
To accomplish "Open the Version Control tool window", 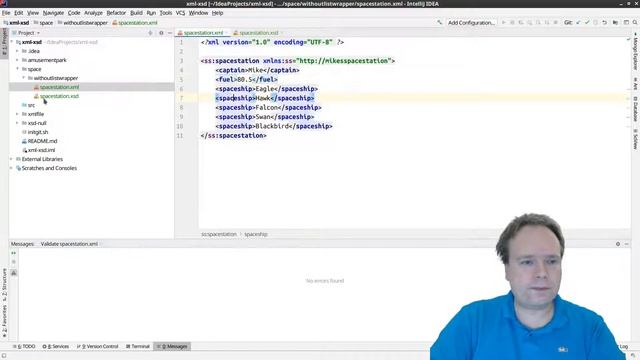I will tap(98, 347).
